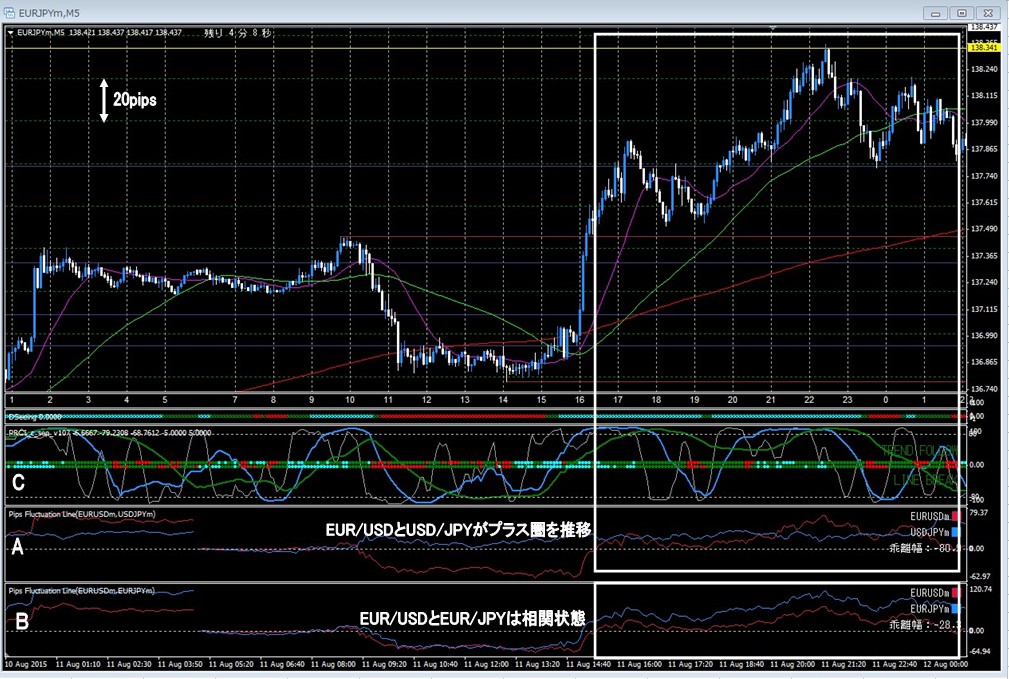
Task: Click the 120.74 scale value
Action: [x=981, y=589]
